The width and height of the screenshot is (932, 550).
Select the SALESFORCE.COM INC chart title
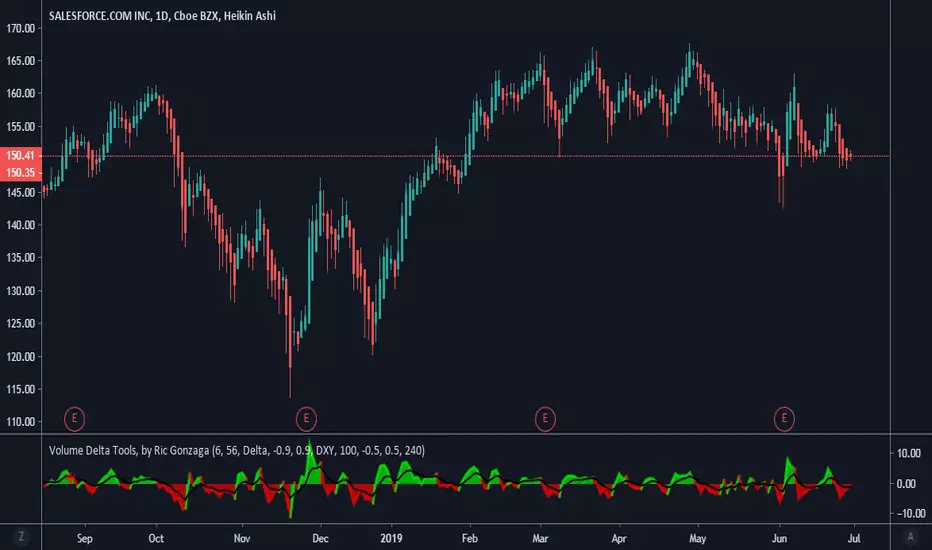[x=162, y=16]
